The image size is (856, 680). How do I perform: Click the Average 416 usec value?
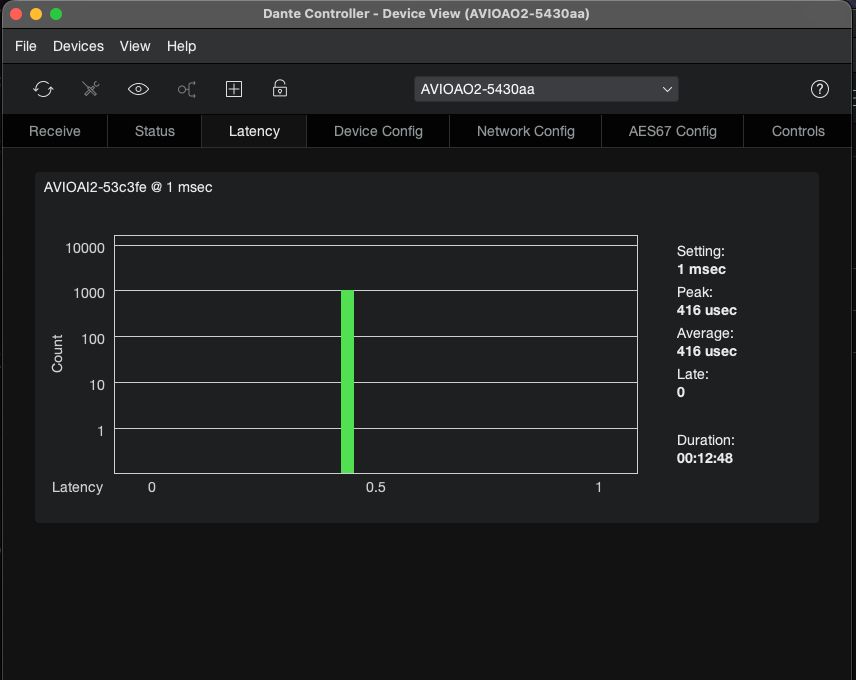click(706, 351)
